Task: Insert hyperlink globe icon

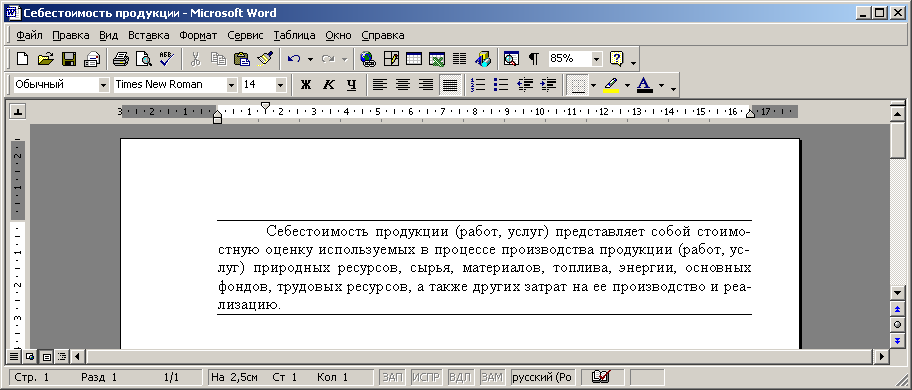Action: pos(367,59)
